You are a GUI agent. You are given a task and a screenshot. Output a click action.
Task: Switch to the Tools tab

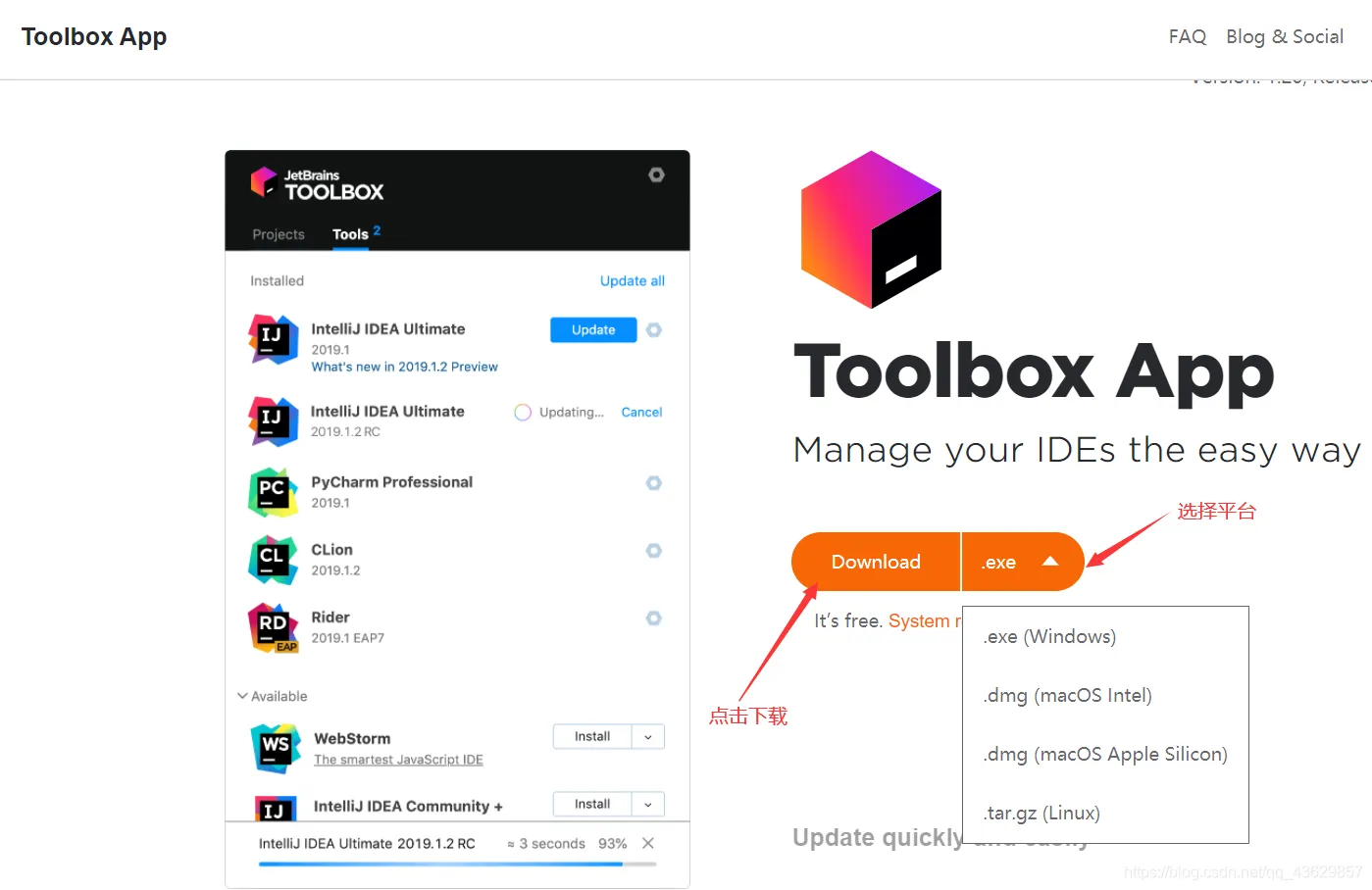pyautogui.click(x=350, y=234)
